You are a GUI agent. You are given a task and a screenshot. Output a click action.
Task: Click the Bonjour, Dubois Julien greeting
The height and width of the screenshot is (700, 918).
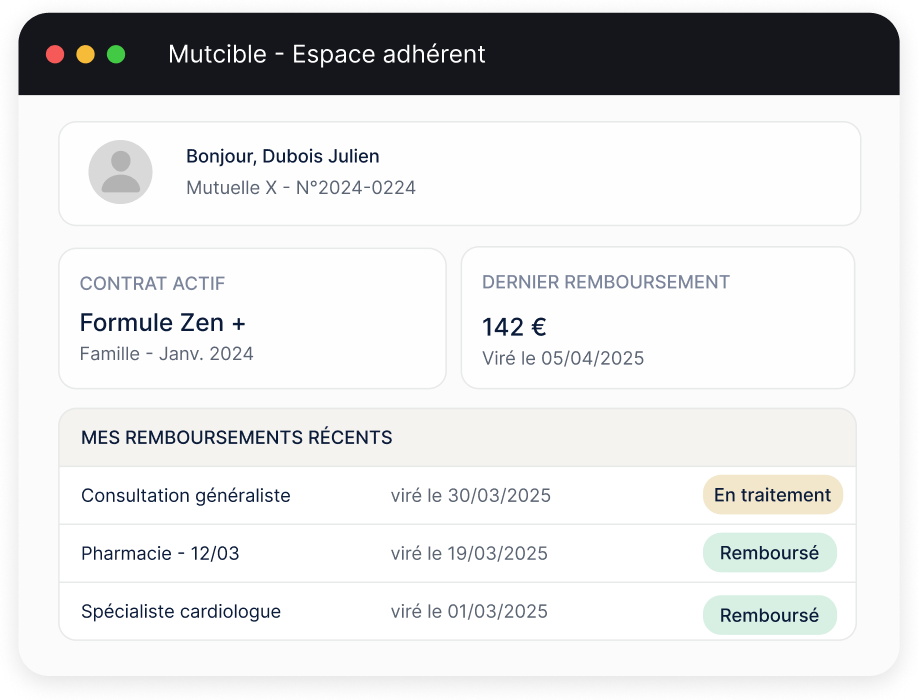click(283, 156)
